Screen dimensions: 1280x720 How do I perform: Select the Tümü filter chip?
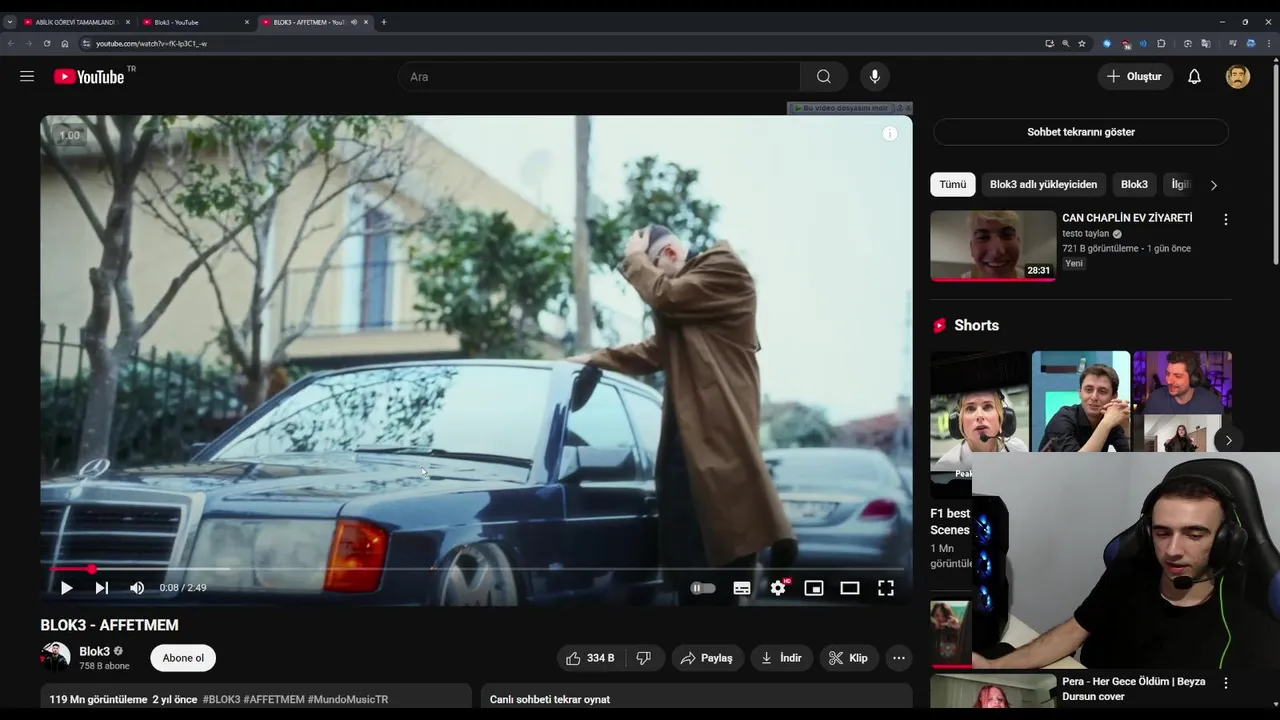tap(953, 184)
